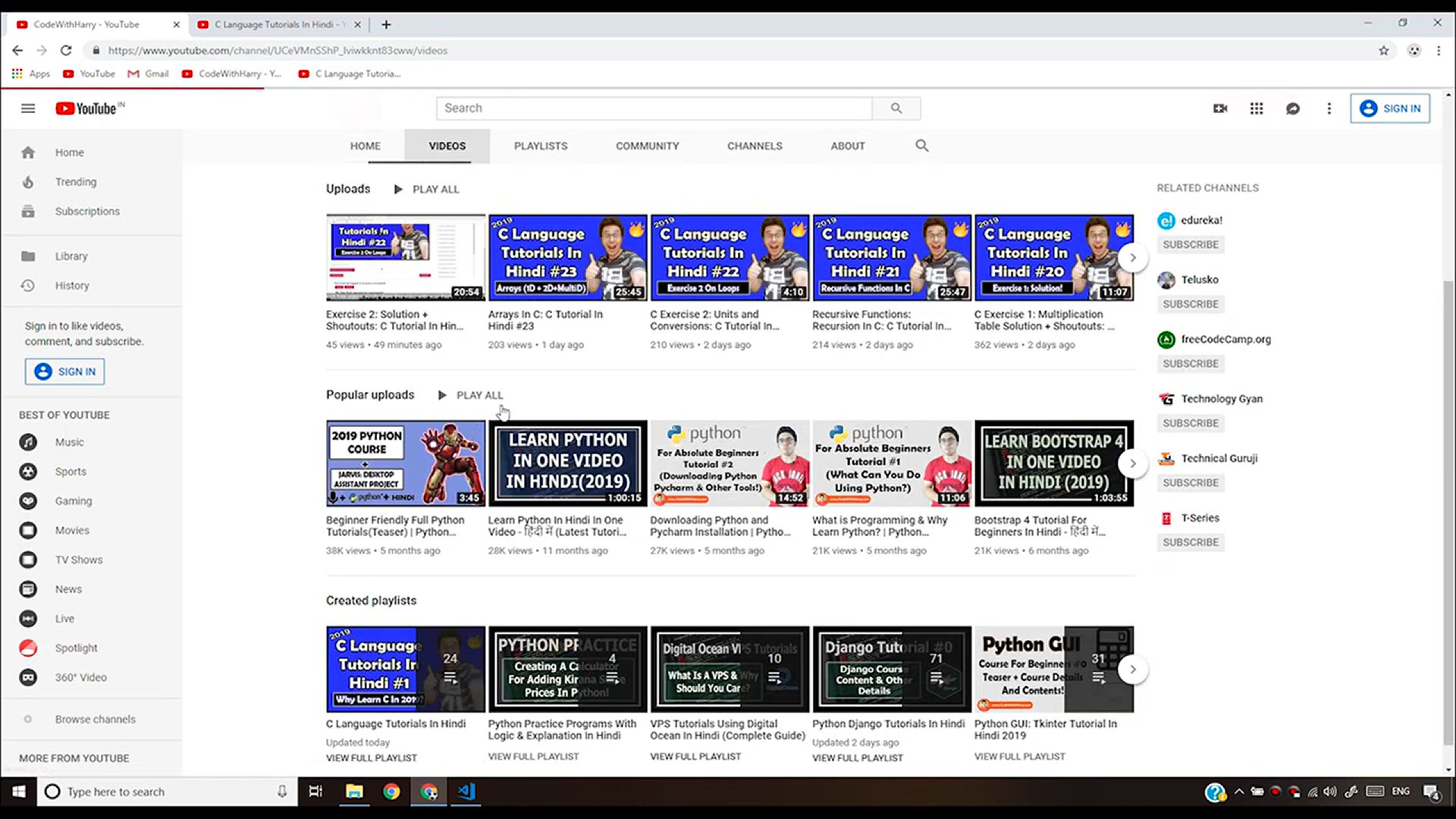Switch to COMMUNITY tab

point(648,146)
